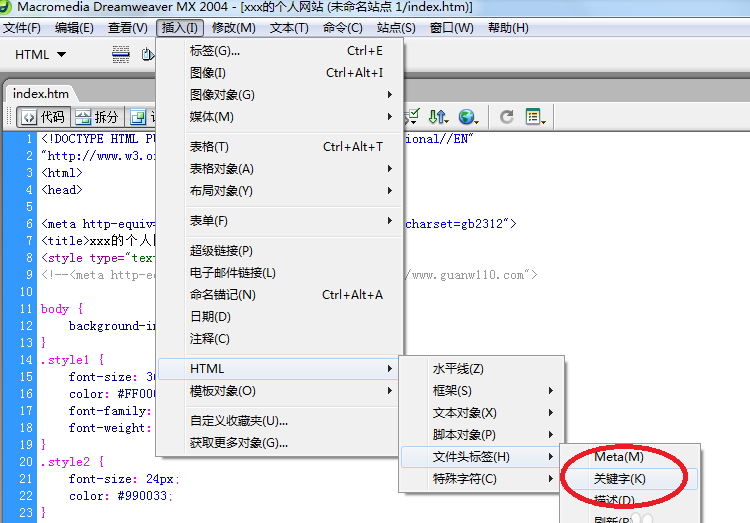Expand the 表格对象(A) submenu
Viewport: 750px width, 523px height.
[x=280, y=168]
